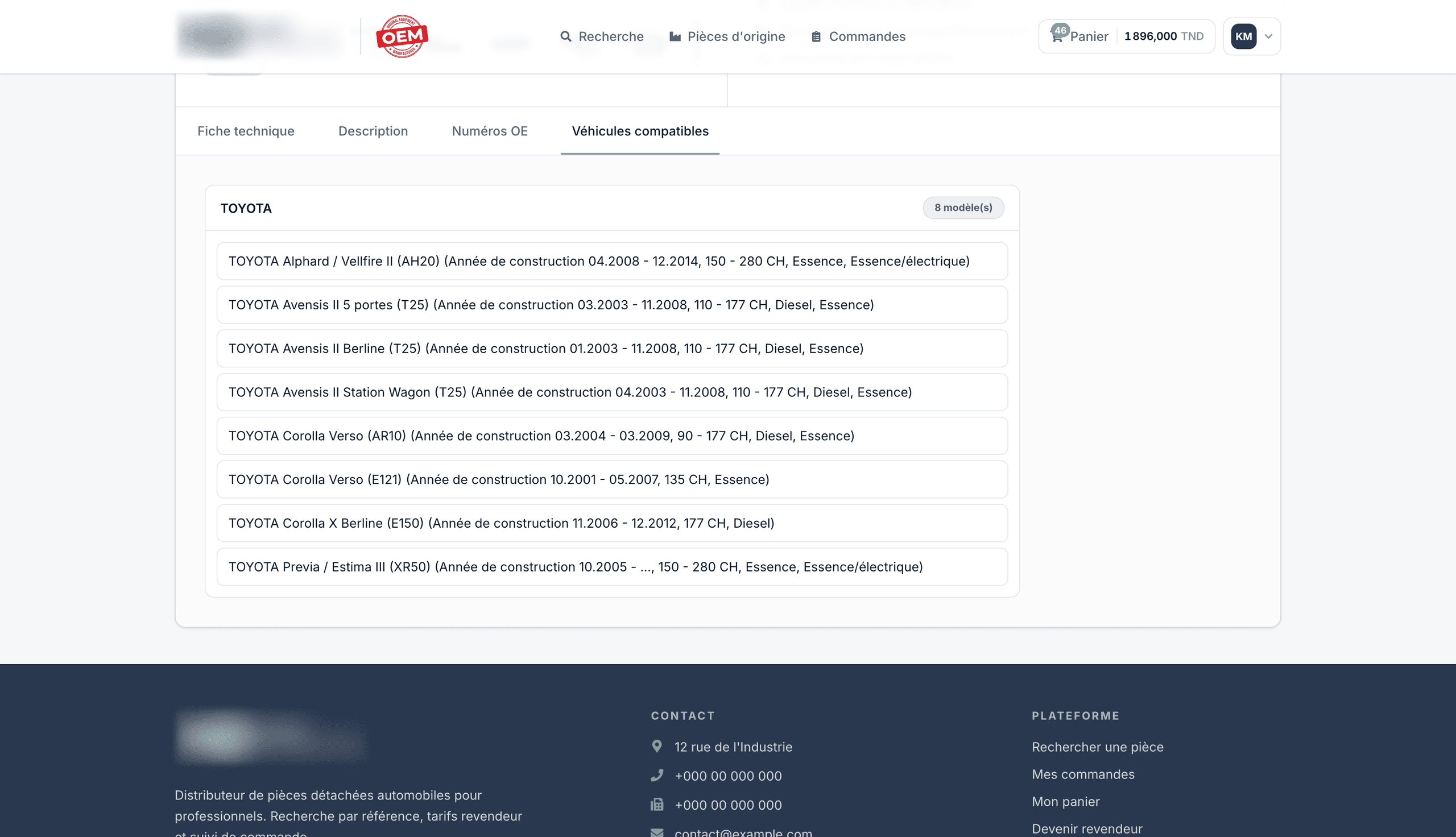This screenshot has height=837, width=1456.
Task: Click the blurred logo in the footer
Action: pyautogui.click(x=270, y=736)
